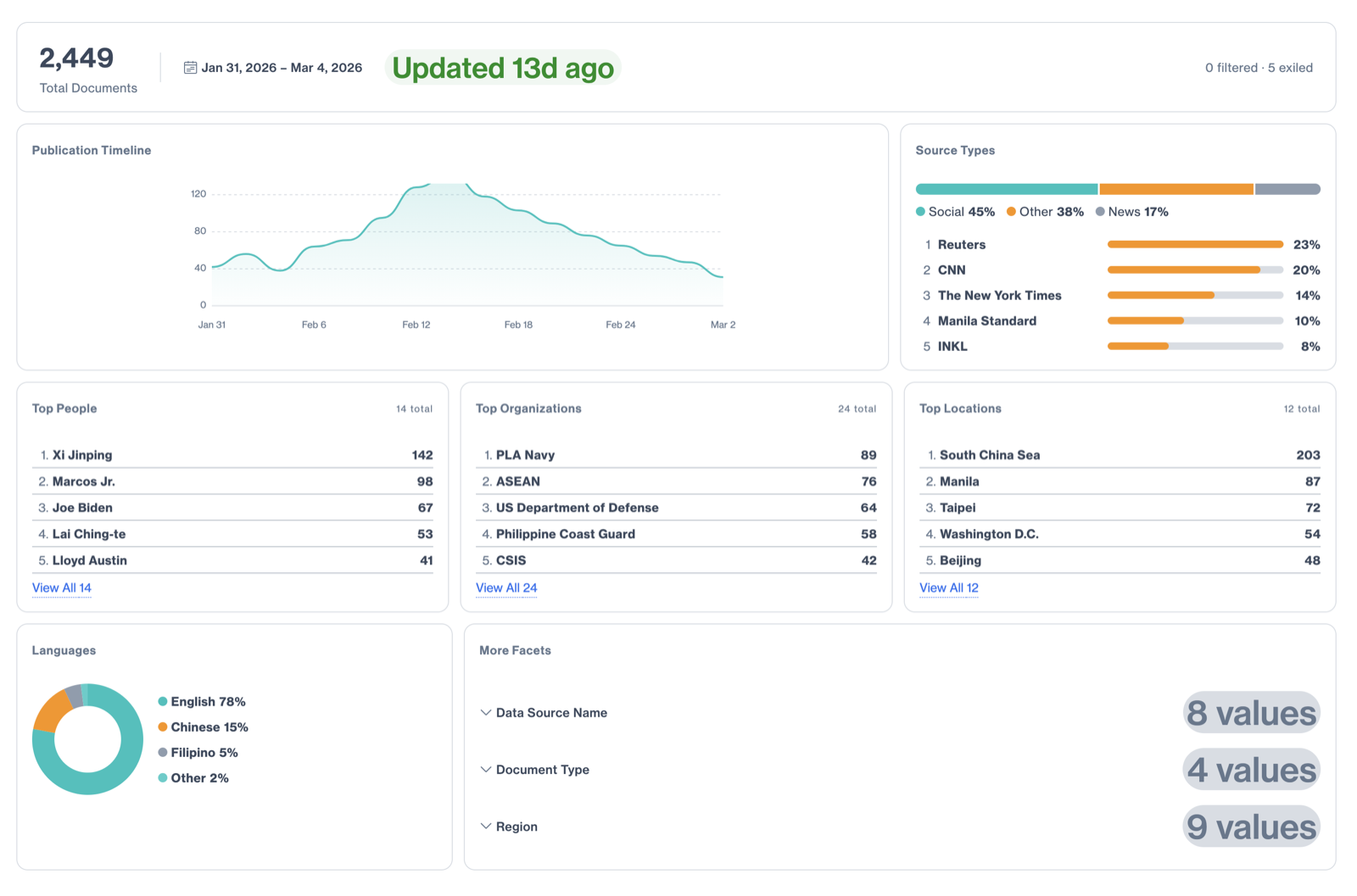This screenshot has width=1357, height=896.
Task: Select US Department of Defense row
Action: (x=676, y=508)
